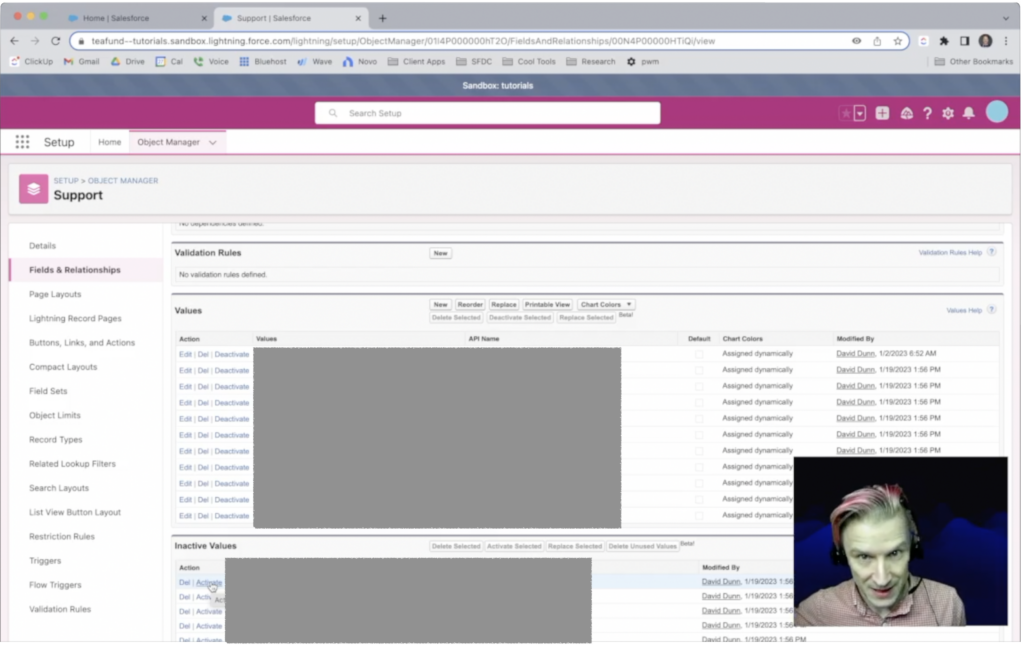Open Validation Rules in sidebar
The image size is (1024, 645).
point(60,609)
